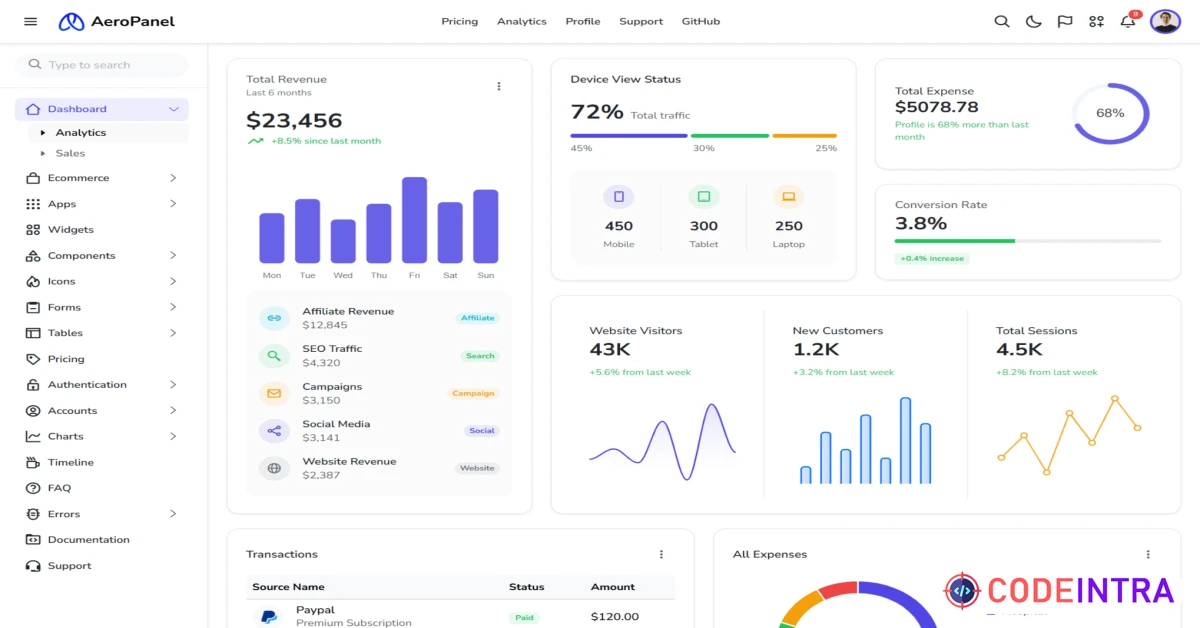Click the Charts line icon in sidebar
Image resolution: width=1200 pixels, height=628 pixels.
[33, 437]
